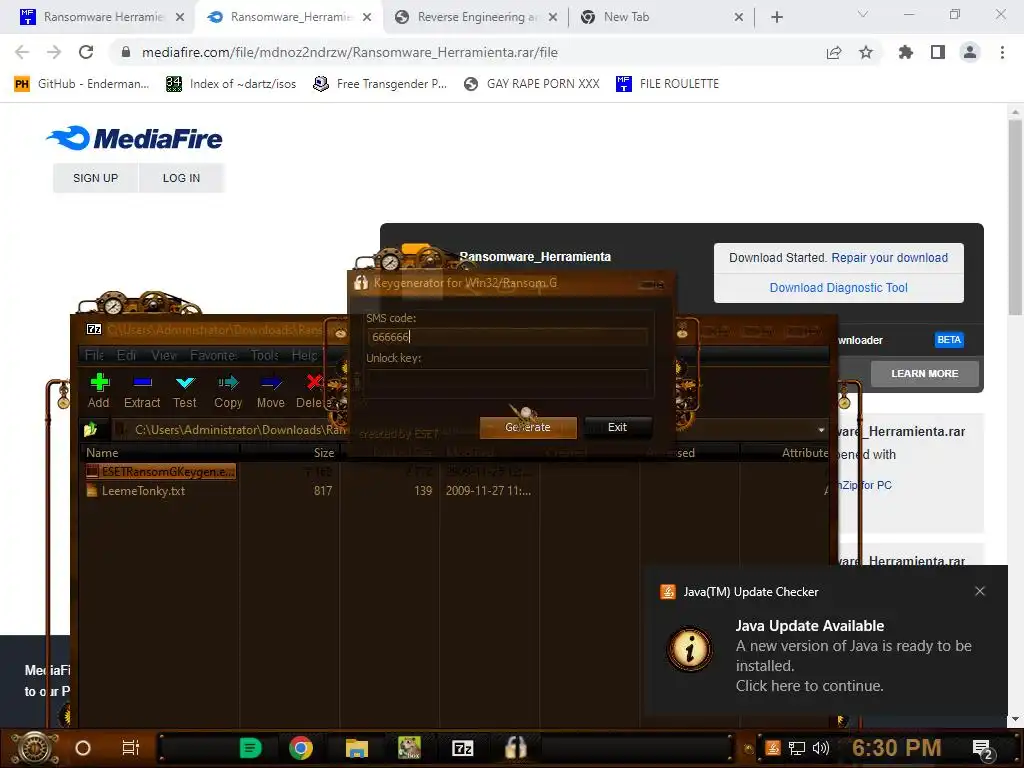Switch to the first Ransomware Herramienta tab
This screenshot has width=1024, height=768.
pyautogui.click(x=103, y=17)
